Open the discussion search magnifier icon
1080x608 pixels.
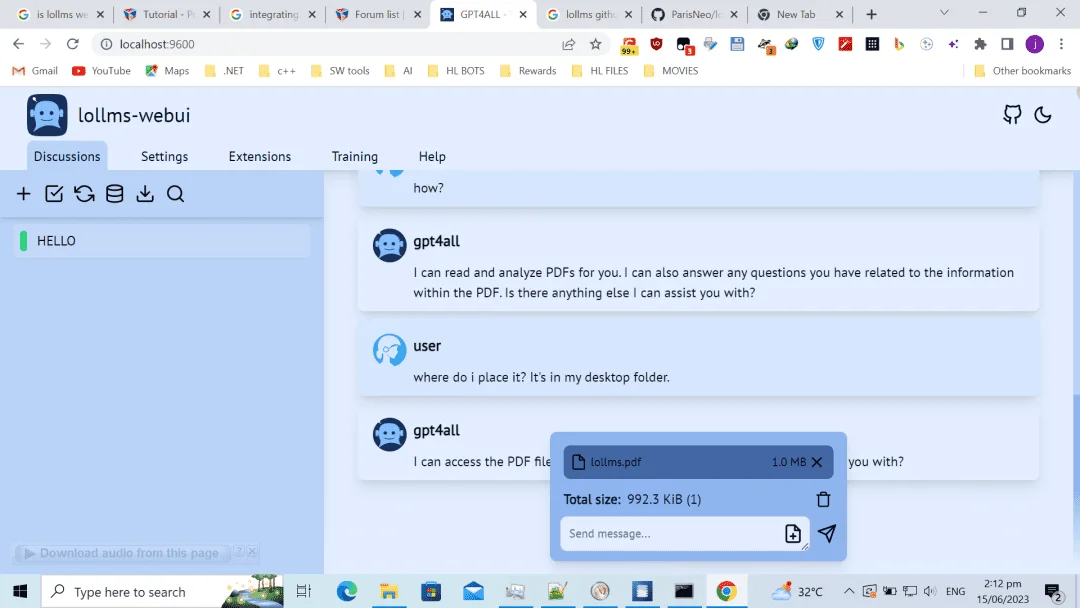(x=175, y=193)
